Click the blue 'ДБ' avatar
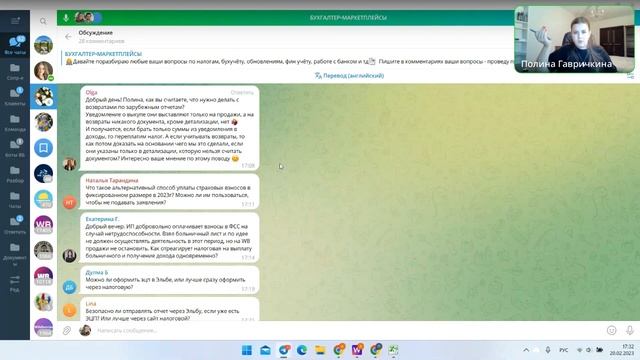The height and width of the screenshot is (360, 640). [x=69, y=287]
